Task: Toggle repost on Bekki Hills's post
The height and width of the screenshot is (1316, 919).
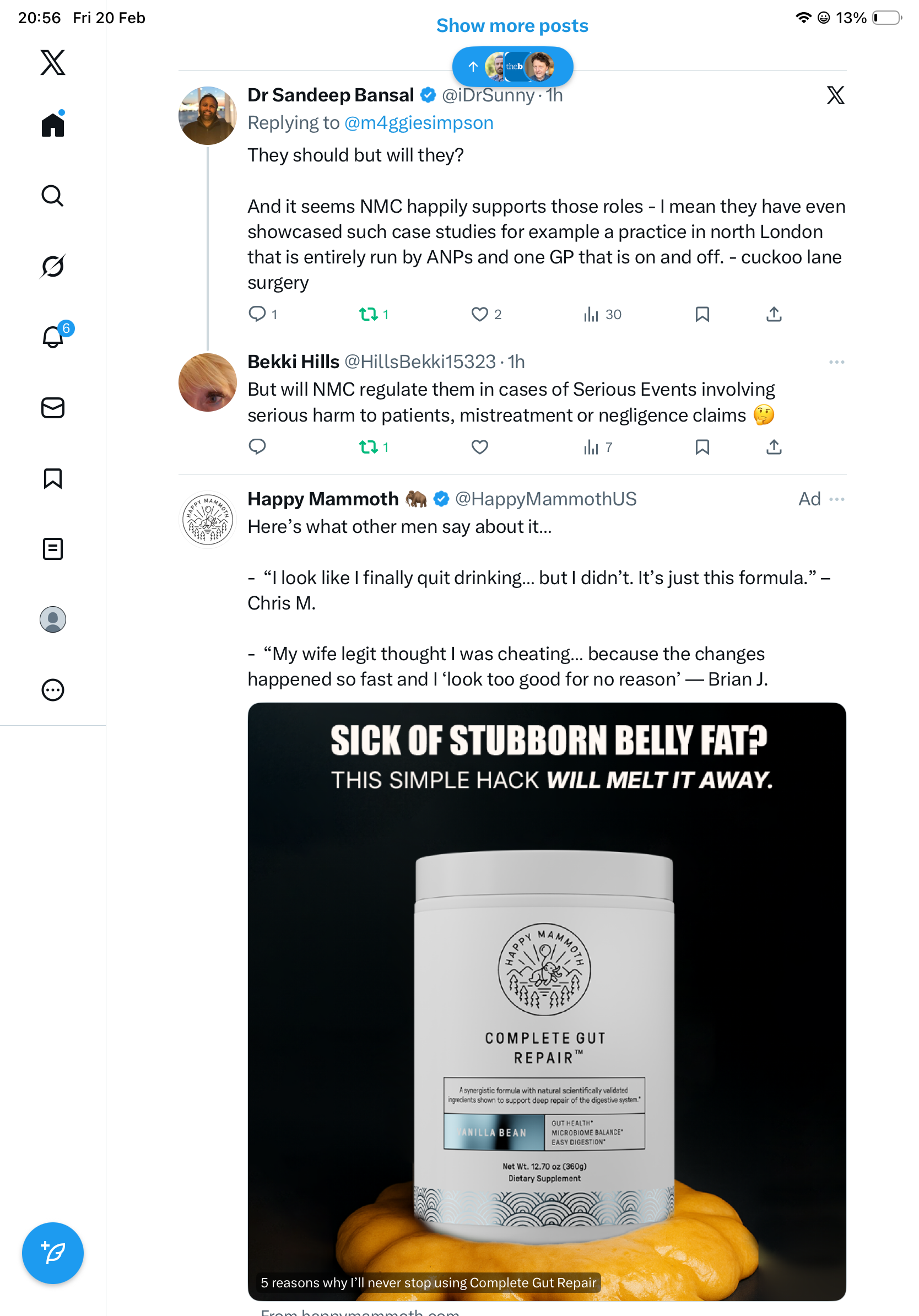Action: tap(369, 446)
